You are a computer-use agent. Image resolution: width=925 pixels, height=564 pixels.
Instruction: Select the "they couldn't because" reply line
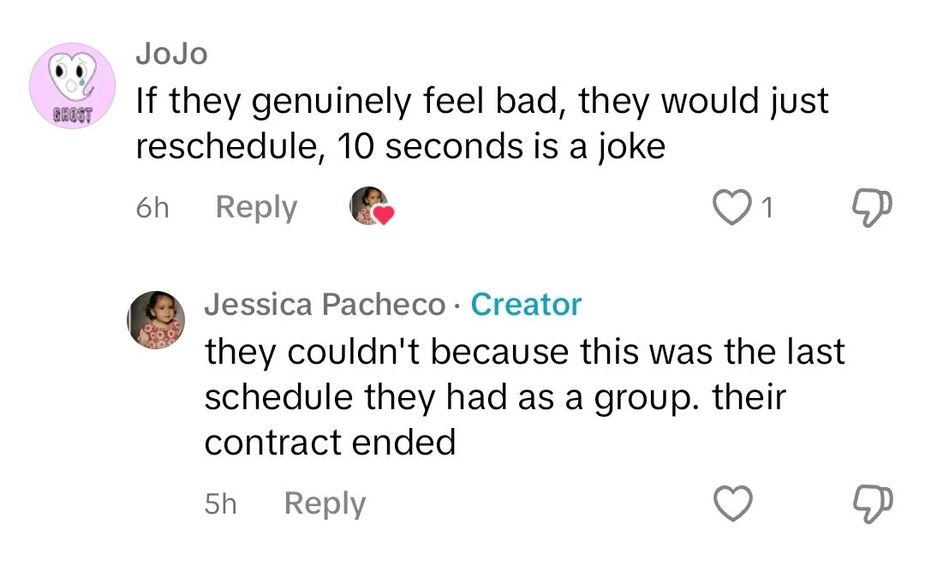(524, 352)
